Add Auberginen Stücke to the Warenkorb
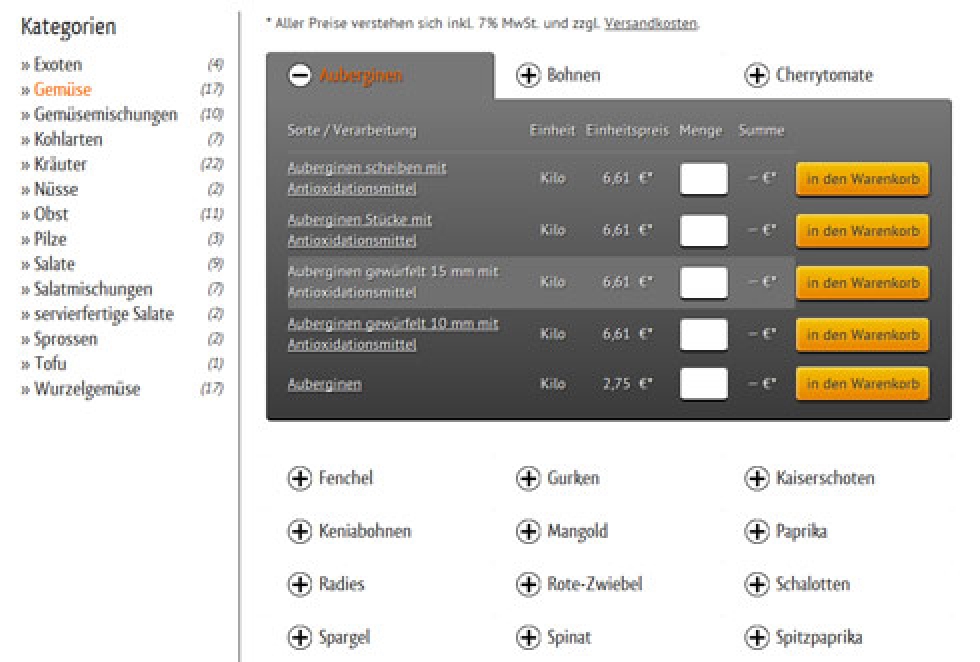980x662 pixels. (862, 231)
